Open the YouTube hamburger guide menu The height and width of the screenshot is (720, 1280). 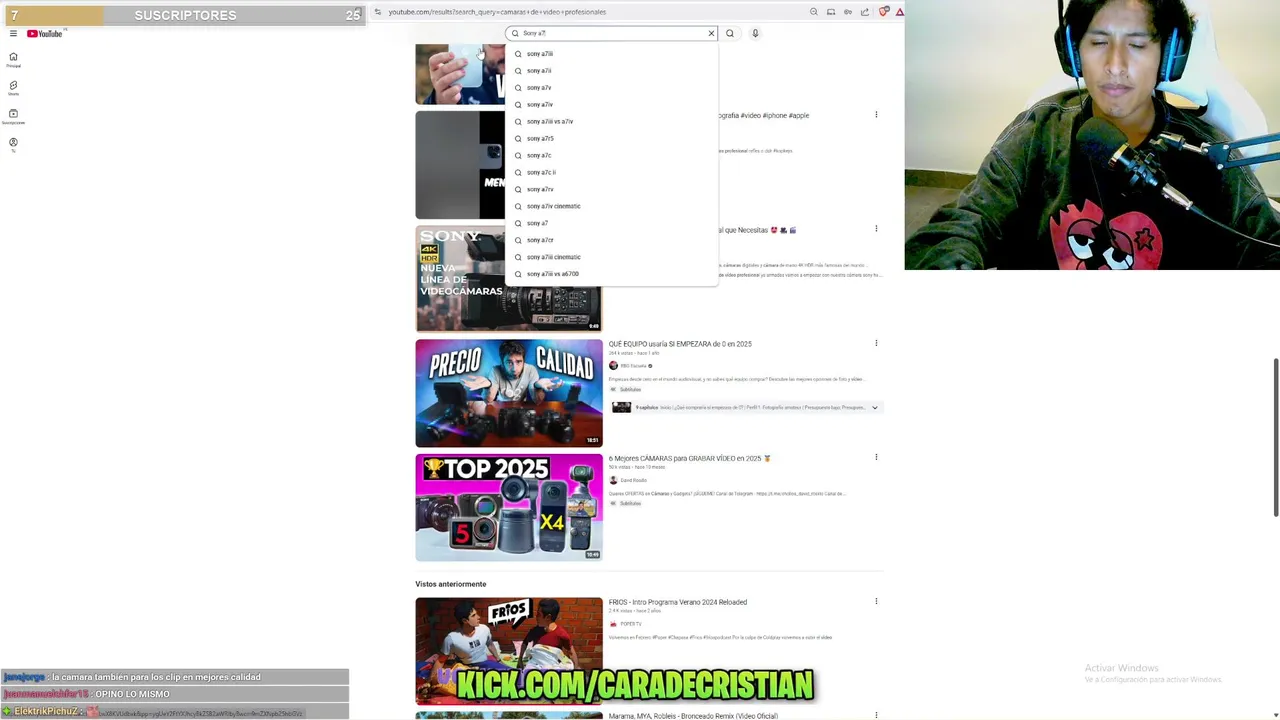click(x=13, y=33)
